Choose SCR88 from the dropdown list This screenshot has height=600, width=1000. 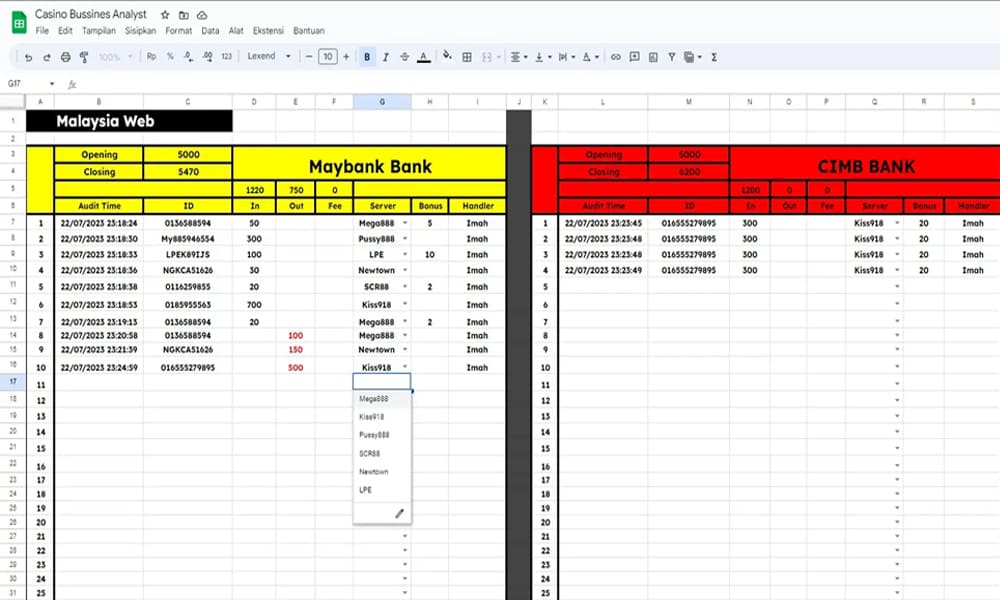(382, 453)
